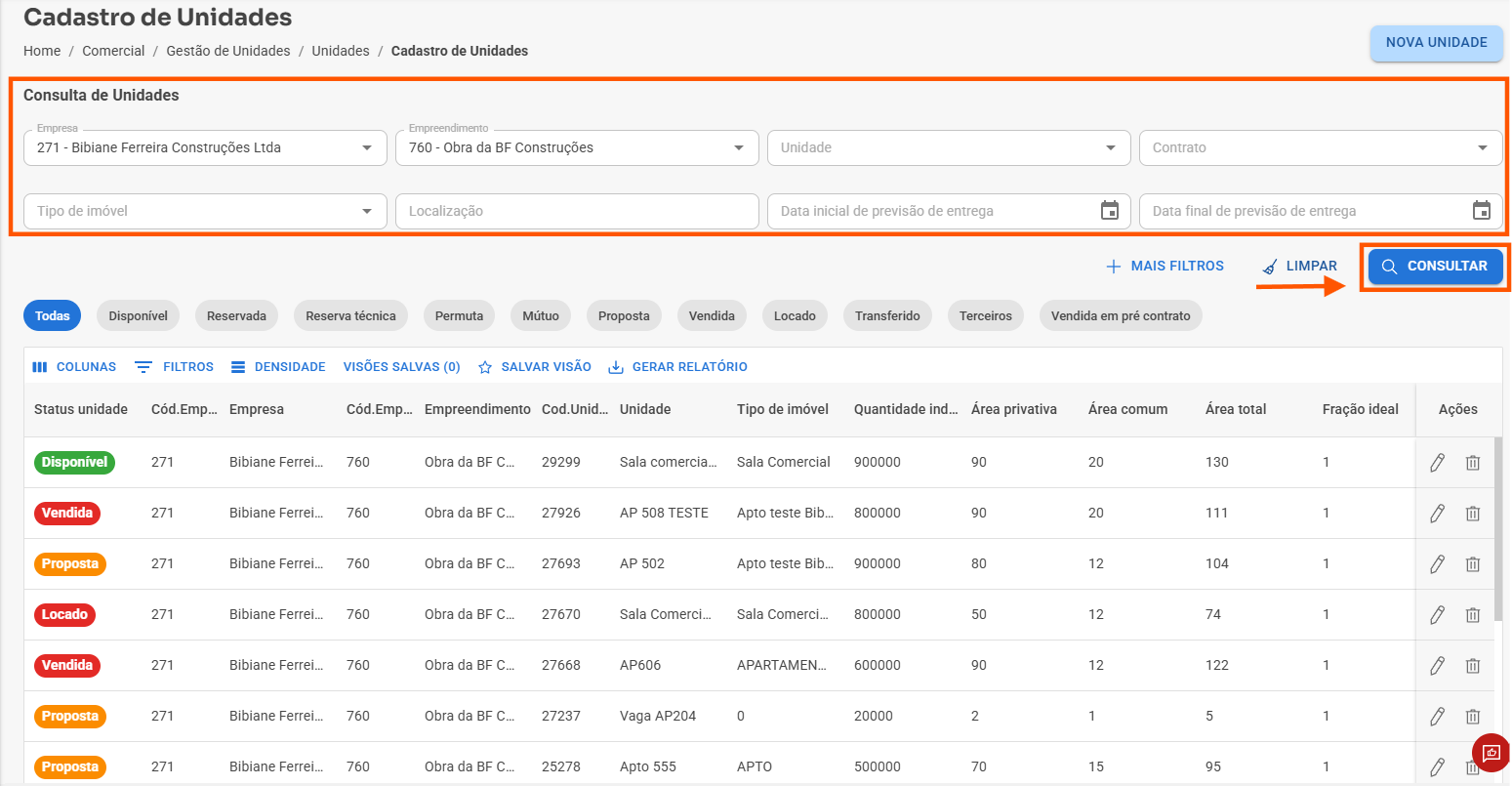Click the Apto 555 unit cell
This screenshot has height=786, width=1512.
648,767
